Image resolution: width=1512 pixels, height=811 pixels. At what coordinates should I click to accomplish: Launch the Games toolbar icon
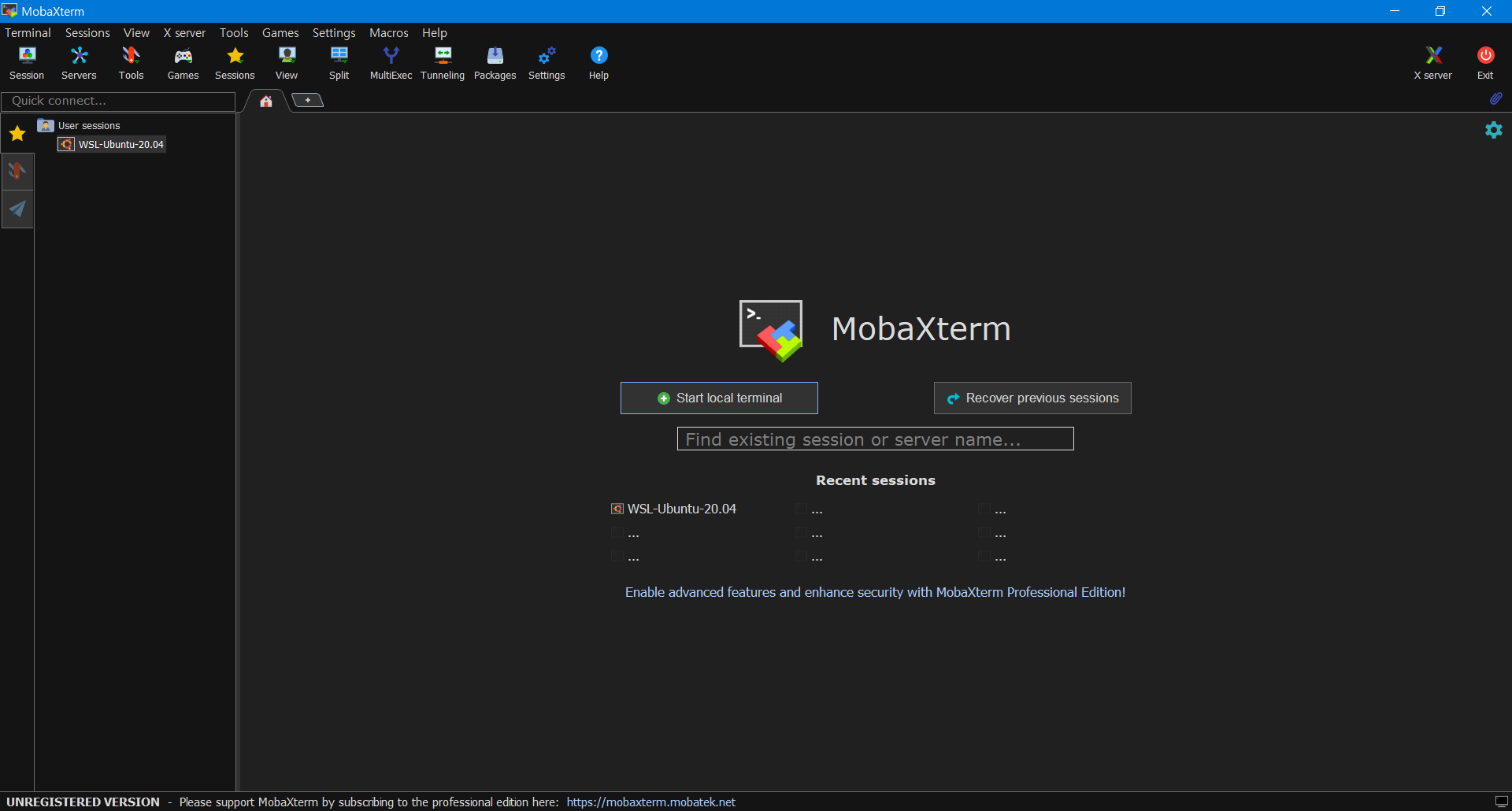pos(183,63)
